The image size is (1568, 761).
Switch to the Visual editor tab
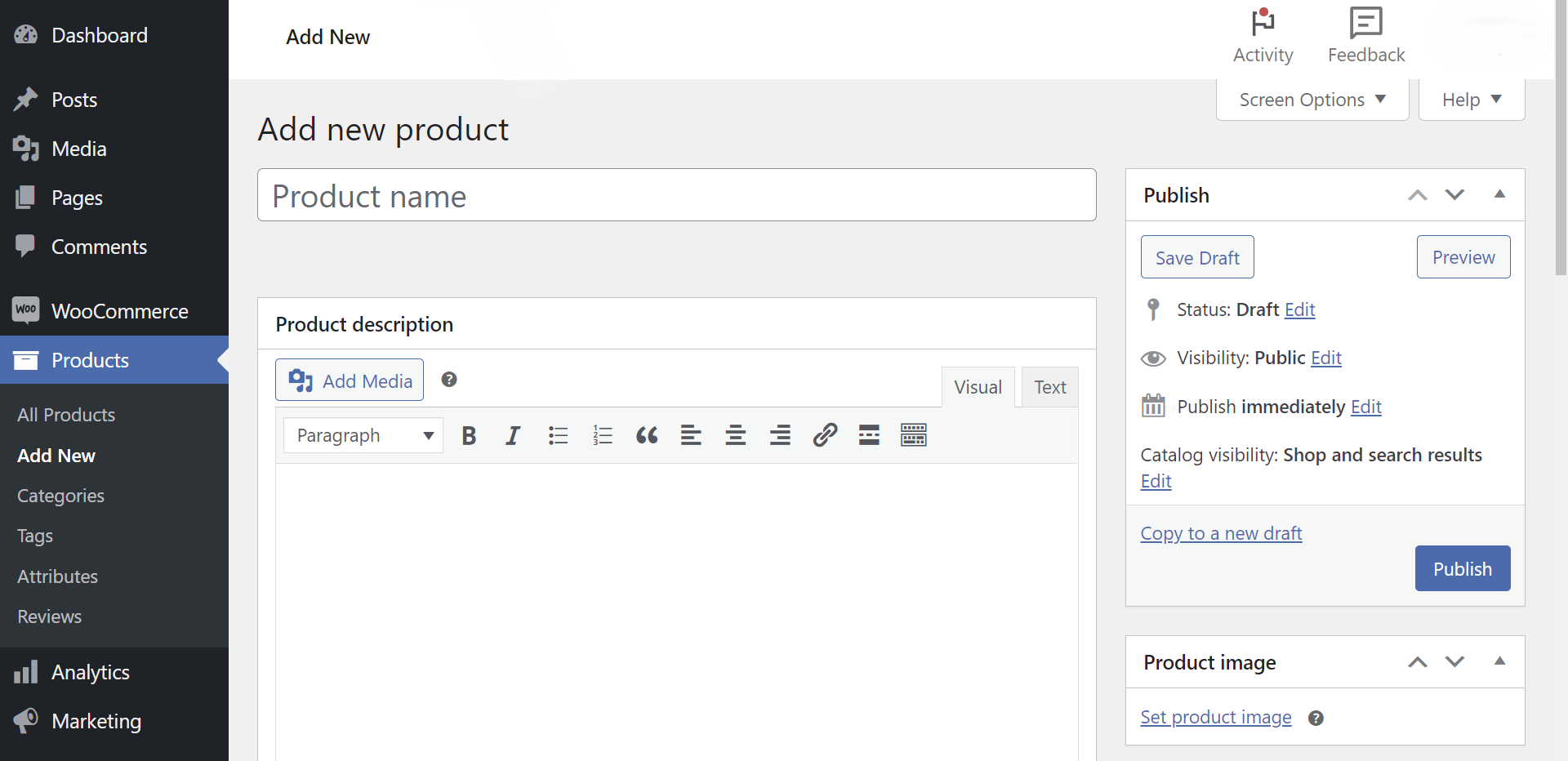coord(978,387)
